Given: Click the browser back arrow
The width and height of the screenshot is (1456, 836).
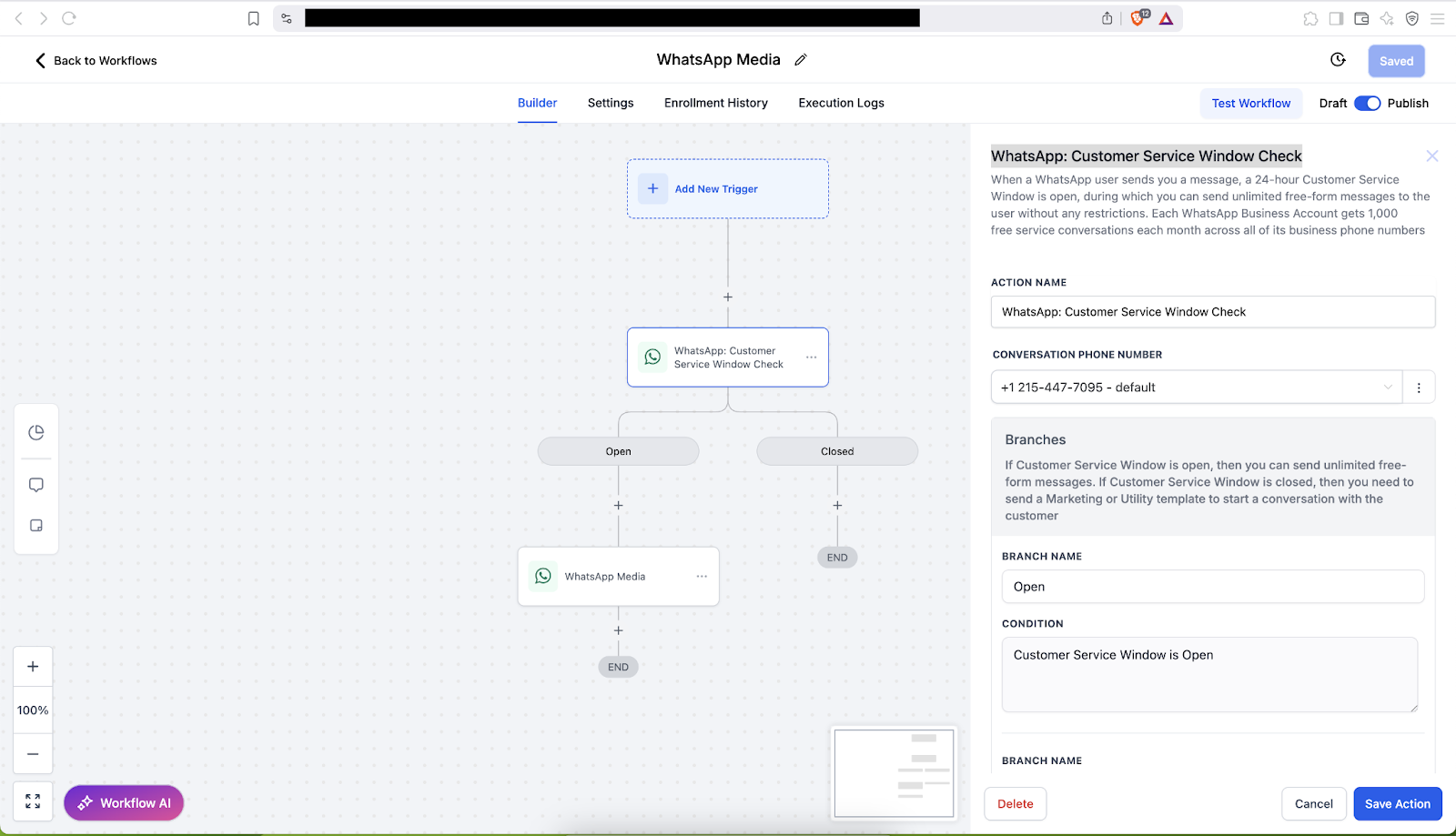Looking at the screenshot, I should click(18, 18).
